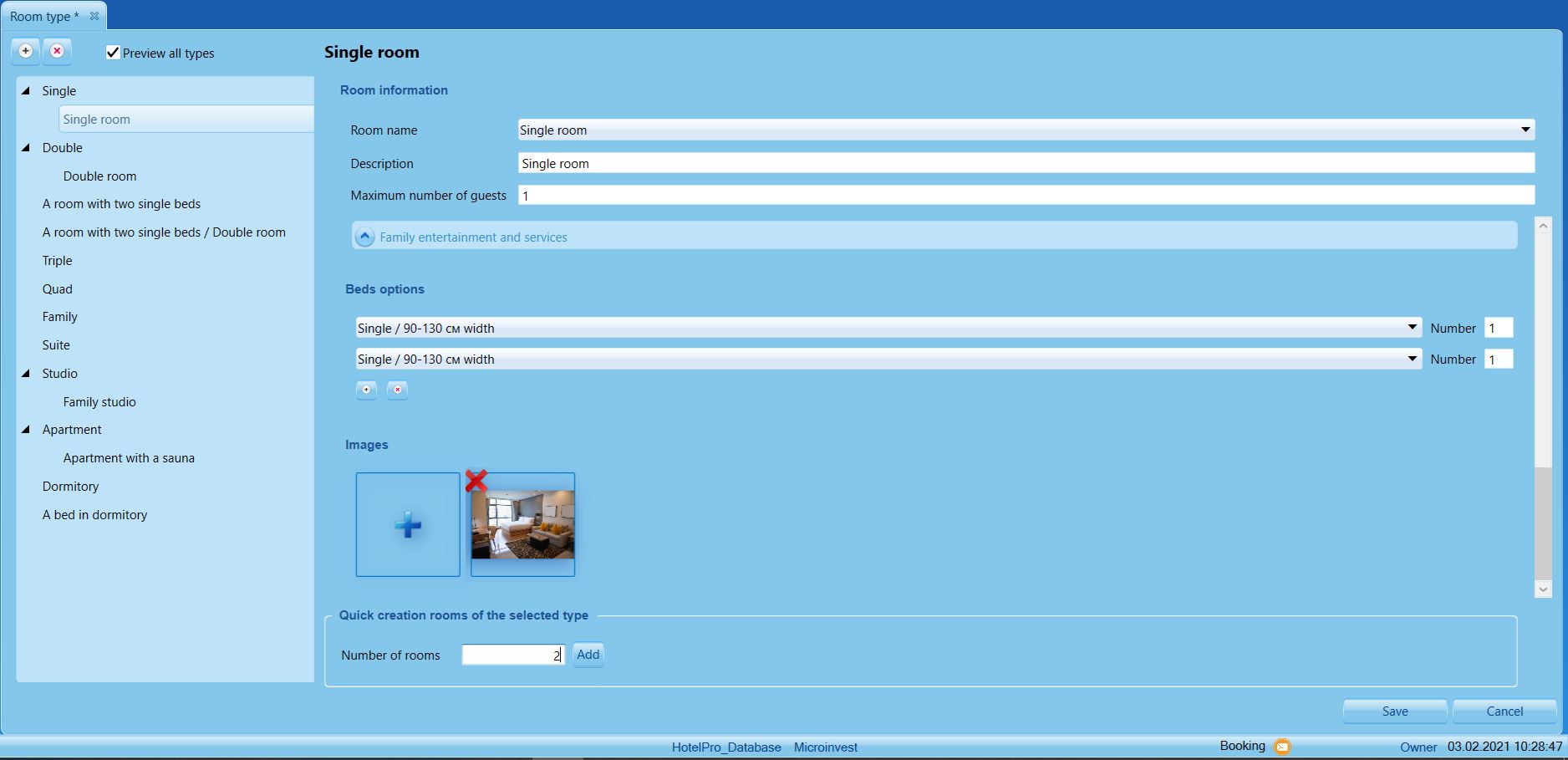Click Microinvest in status bar
This screenshot has height=760, width=1568.
coord(826,747)
